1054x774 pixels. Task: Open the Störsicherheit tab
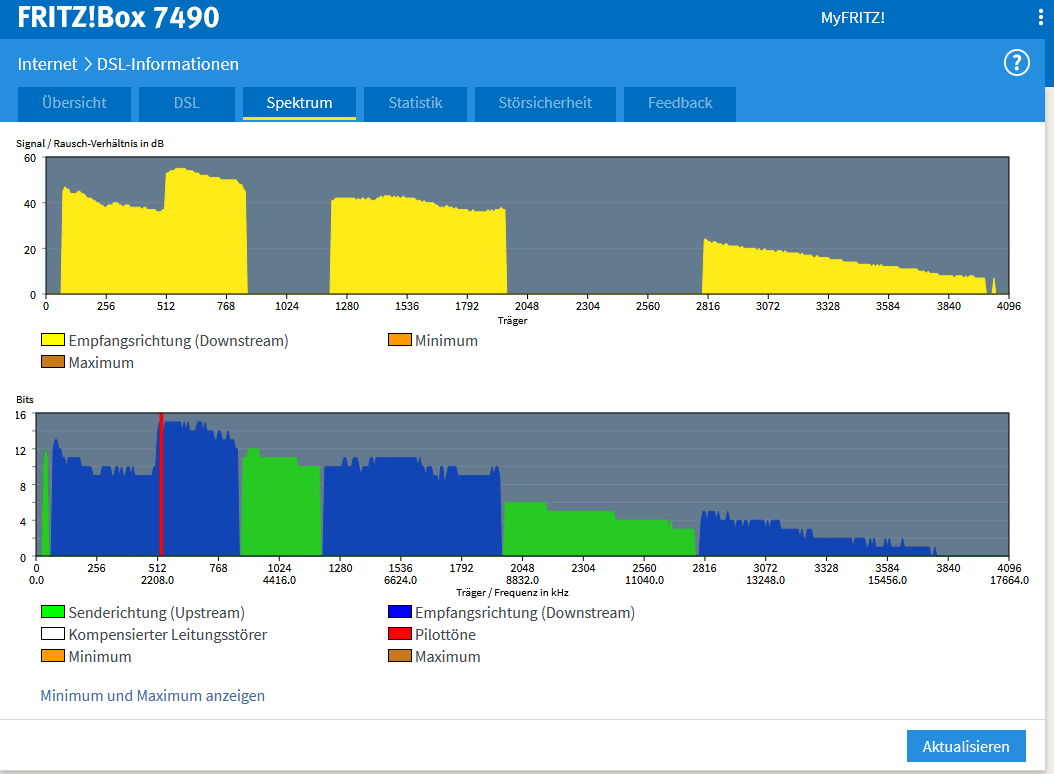(x=545, y=104)
